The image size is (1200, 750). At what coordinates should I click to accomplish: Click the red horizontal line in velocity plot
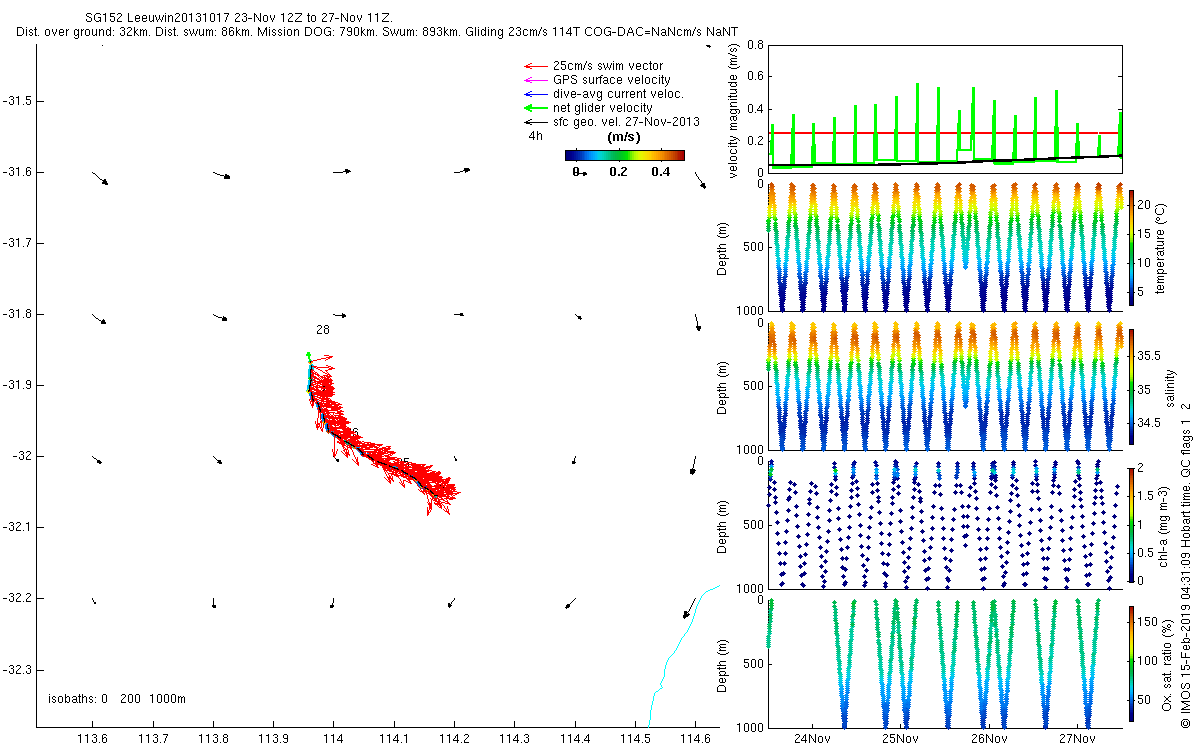pos(945,132)
